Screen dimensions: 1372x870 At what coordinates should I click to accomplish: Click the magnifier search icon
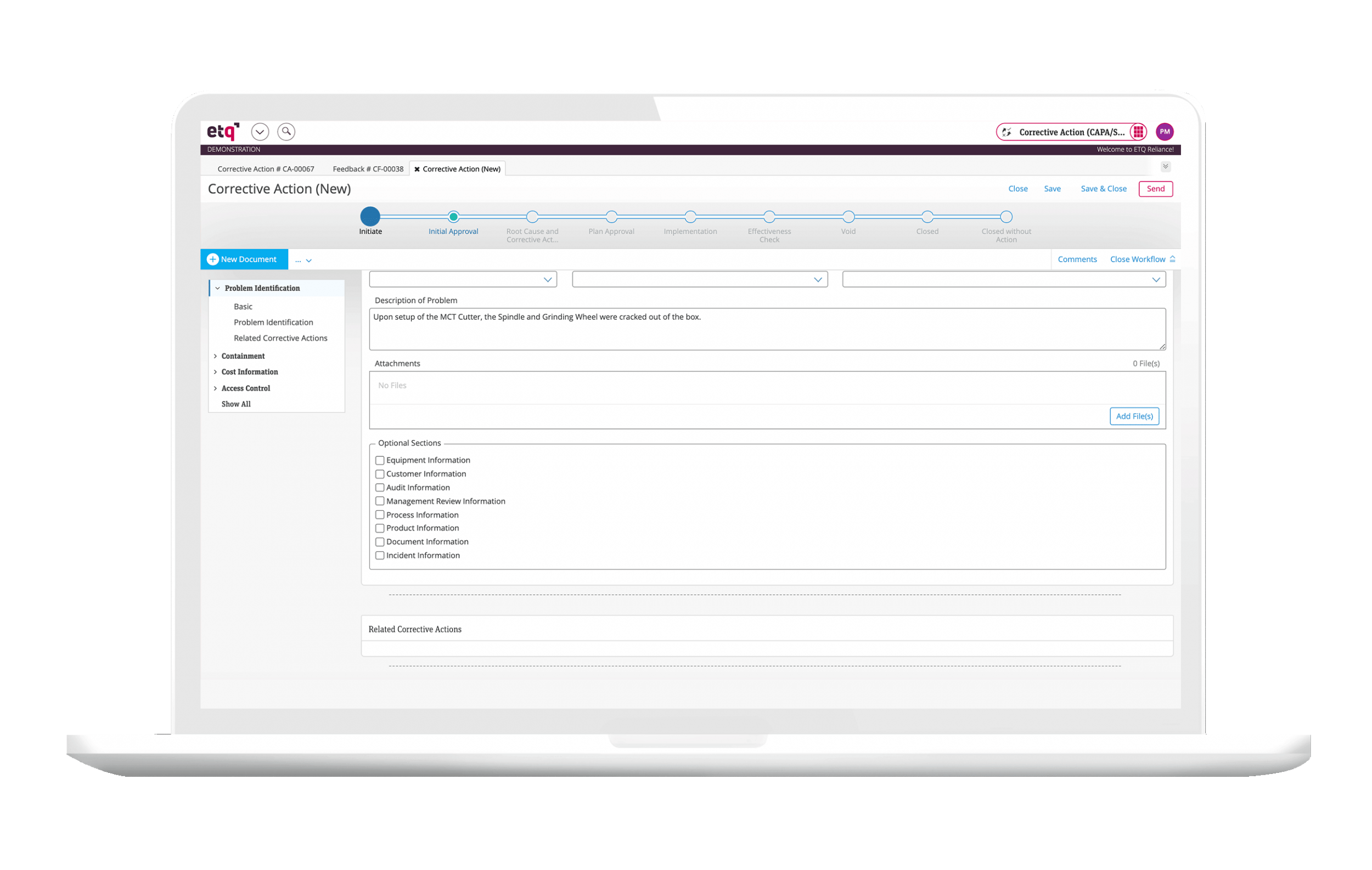click(x=286, y=132)
